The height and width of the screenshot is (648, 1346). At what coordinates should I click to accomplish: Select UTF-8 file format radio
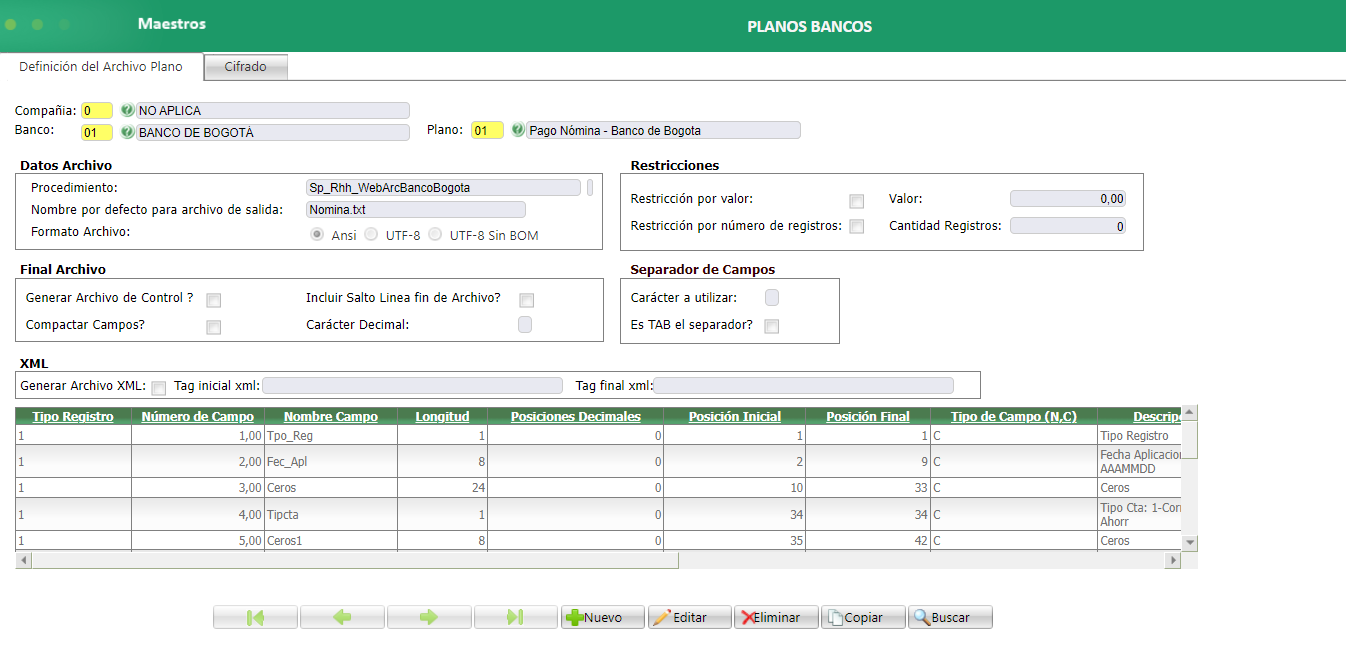click(371, 234)
